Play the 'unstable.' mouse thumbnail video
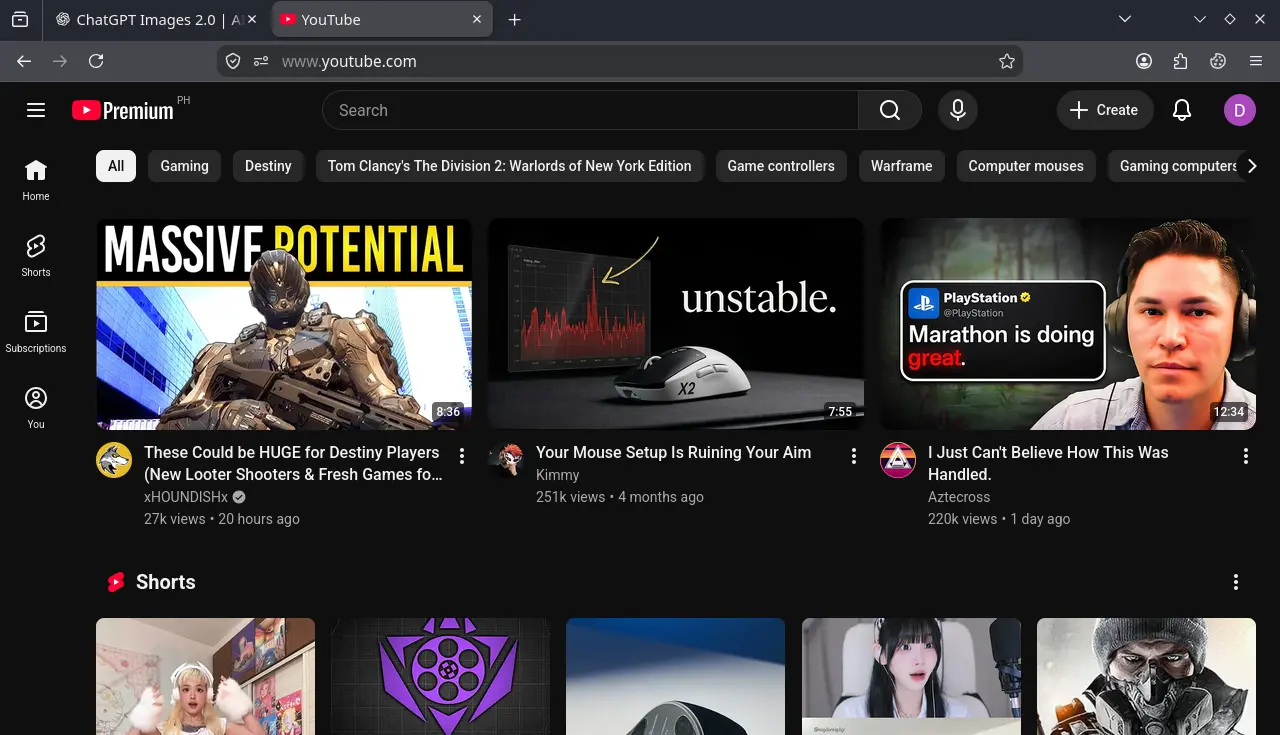The image size is (1280, 735). [676, 324]
